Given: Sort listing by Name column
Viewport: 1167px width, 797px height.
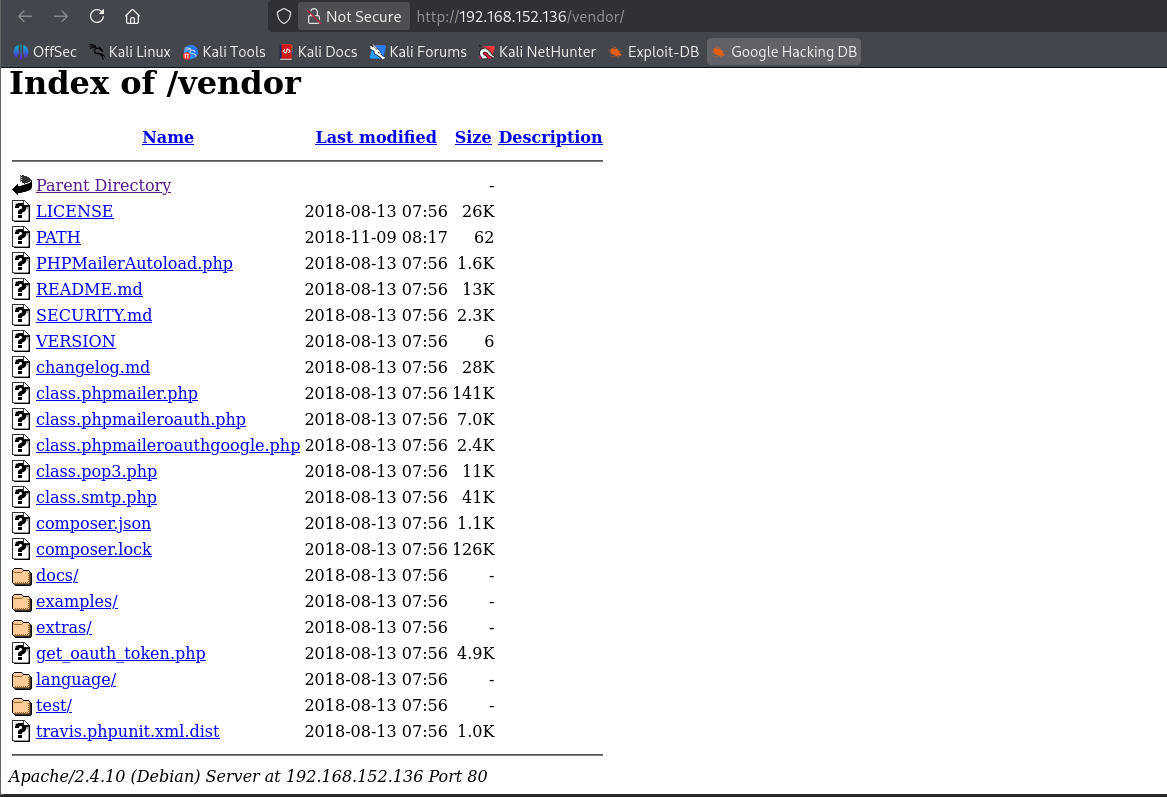Looking at the screenshot, I should pyautogui.click(x=167, y=137).
